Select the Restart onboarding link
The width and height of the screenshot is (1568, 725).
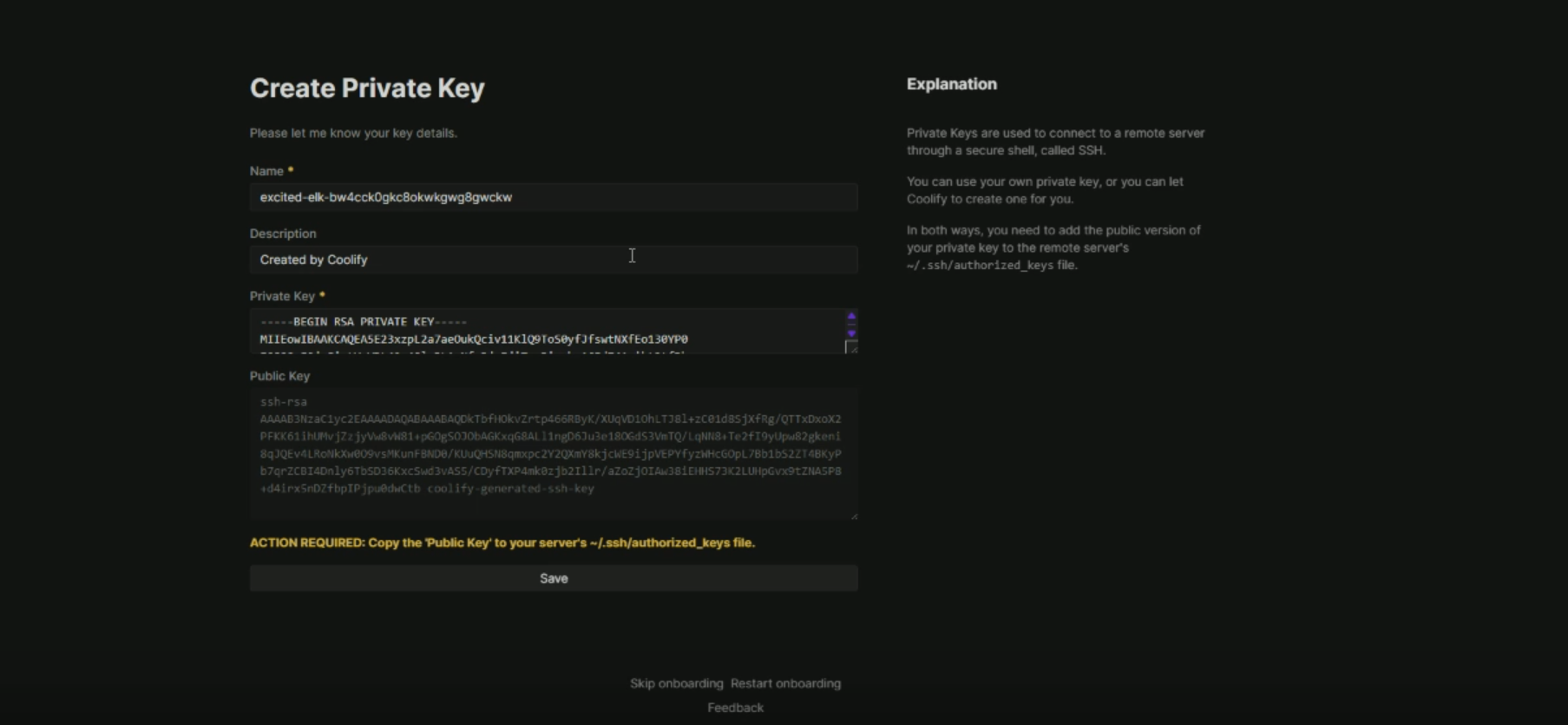pyautogui.click(x=785, y=683)
